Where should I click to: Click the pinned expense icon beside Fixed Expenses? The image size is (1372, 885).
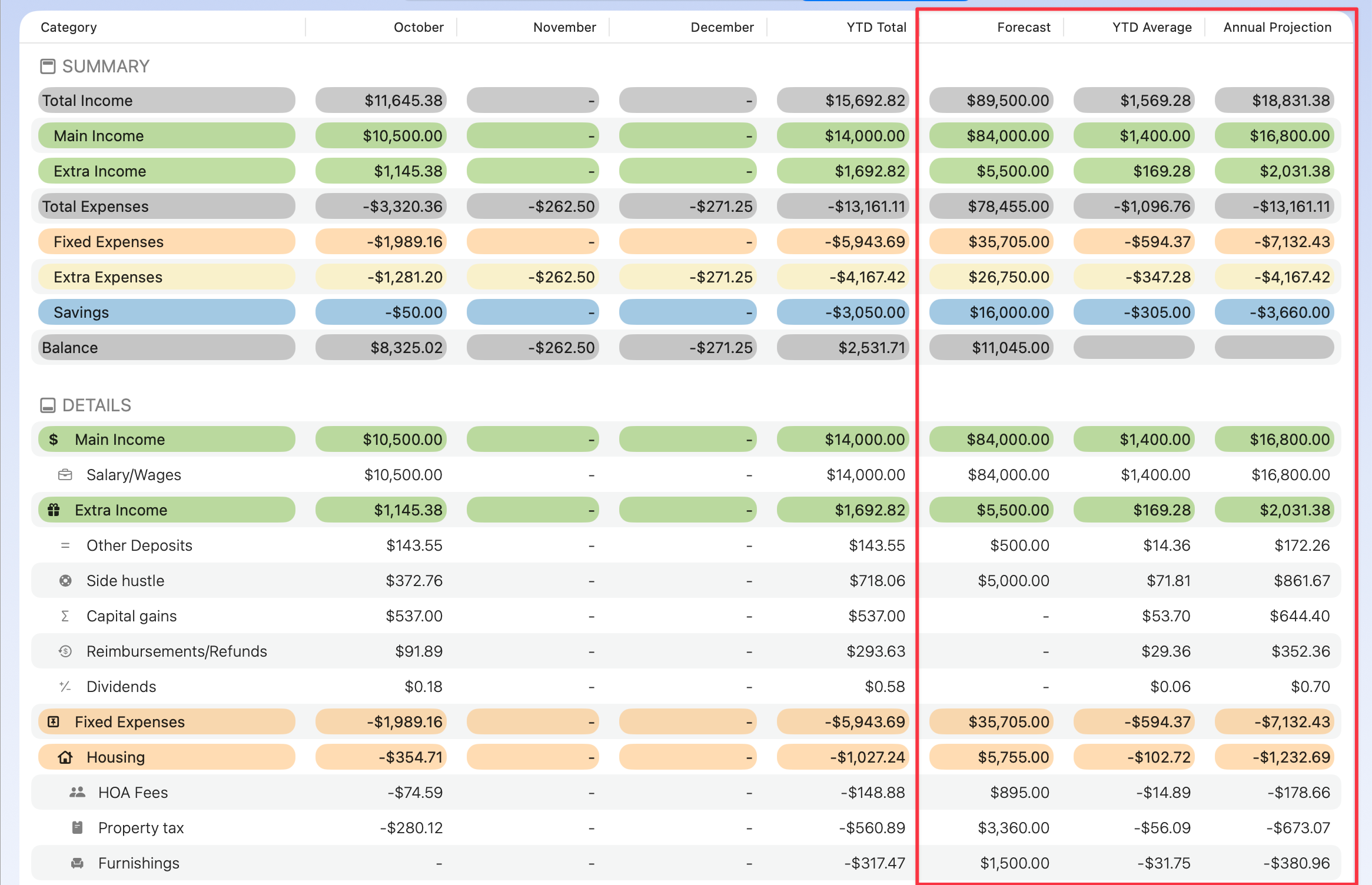53,722
